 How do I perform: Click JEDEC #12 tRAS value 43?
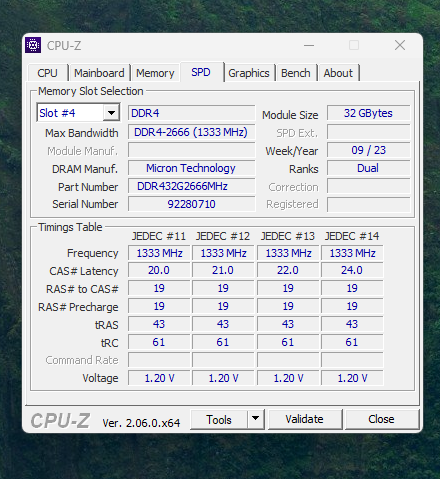pos(223,324)
